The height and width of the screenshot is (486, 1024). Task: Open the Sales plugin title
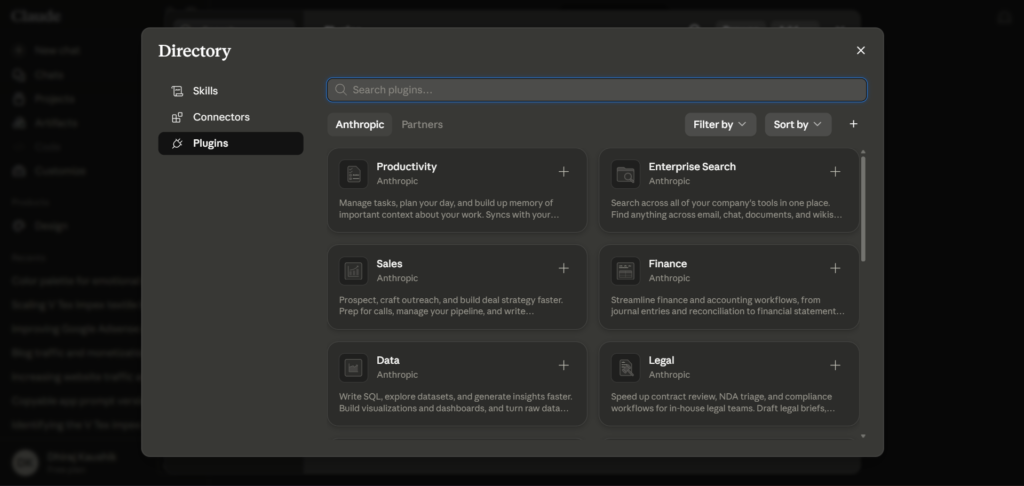click(389, 263)
